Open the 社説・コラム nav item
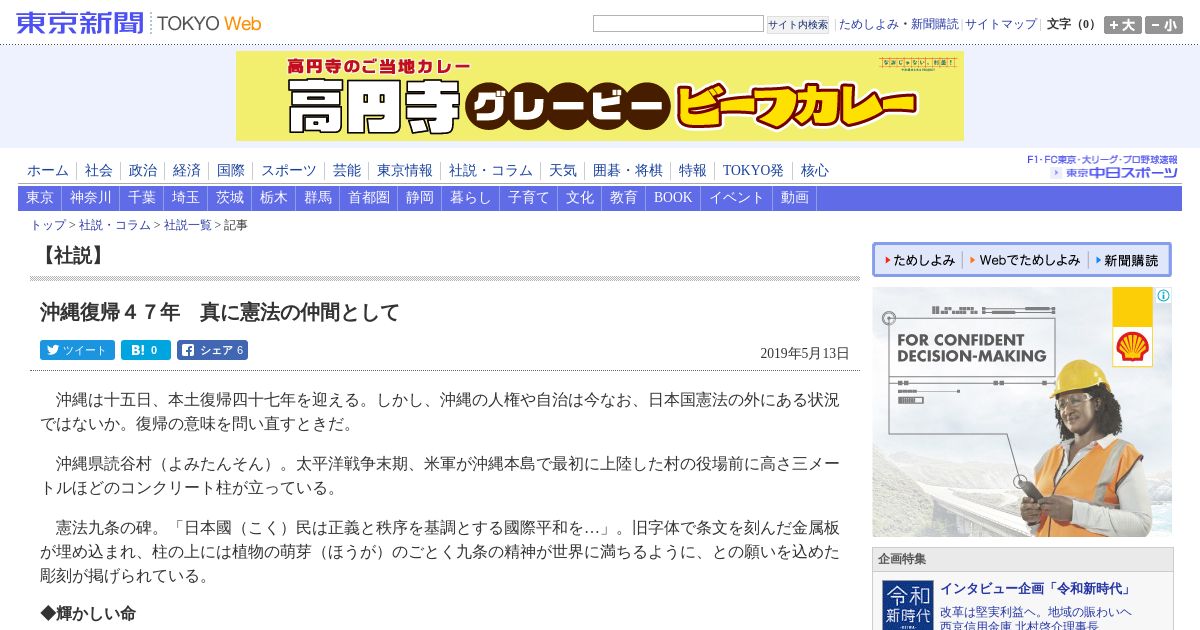This screenshot has height=630, width=1200. tap(491, 170)
